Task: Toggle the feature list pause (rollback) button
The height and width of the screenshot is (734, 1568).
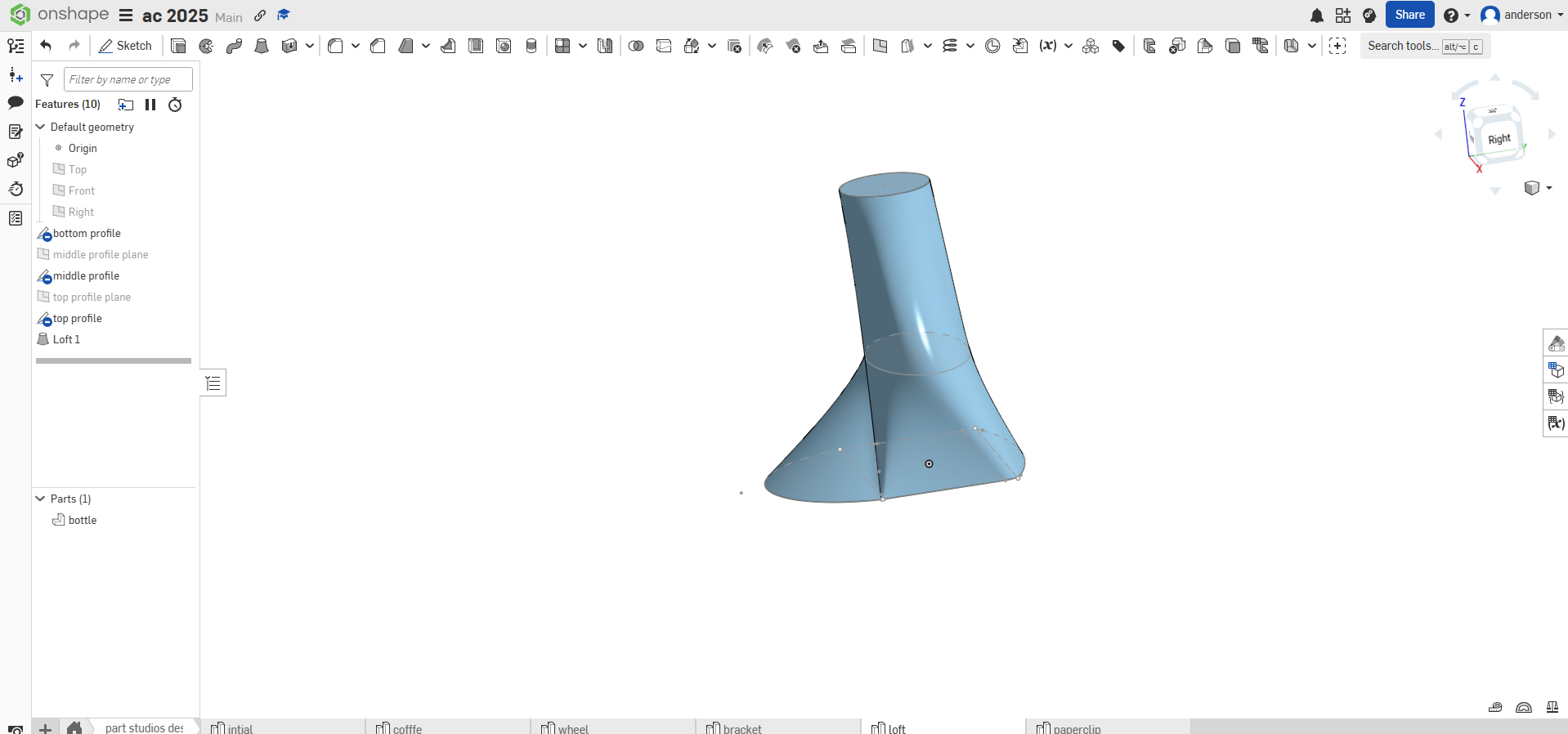Action: click(150, 105)
